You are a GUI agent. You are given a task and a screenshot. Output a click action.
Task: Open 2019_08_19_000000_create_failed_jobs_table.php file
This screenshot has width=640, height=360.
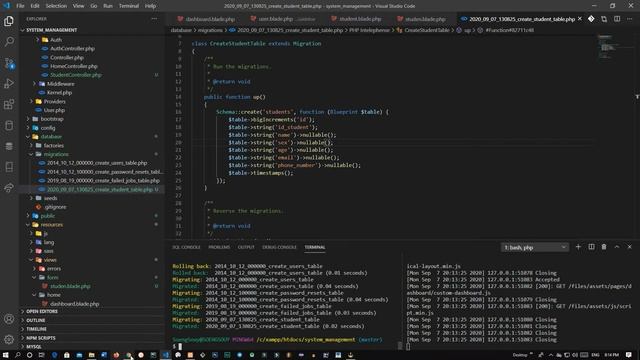103,180
